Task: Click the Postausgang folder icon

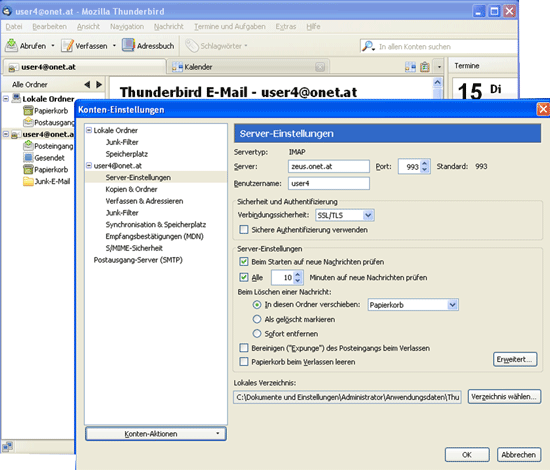Action: [28, 122]
